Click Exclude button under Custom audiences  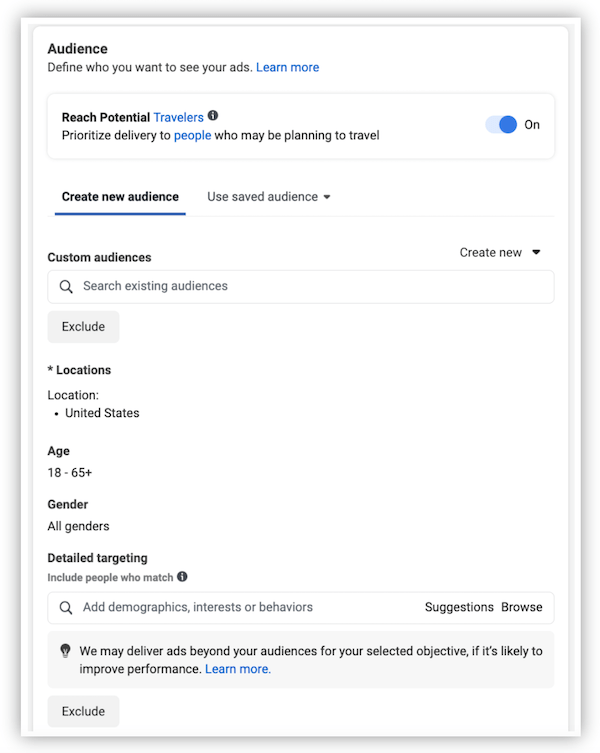(x=83, y=327)
